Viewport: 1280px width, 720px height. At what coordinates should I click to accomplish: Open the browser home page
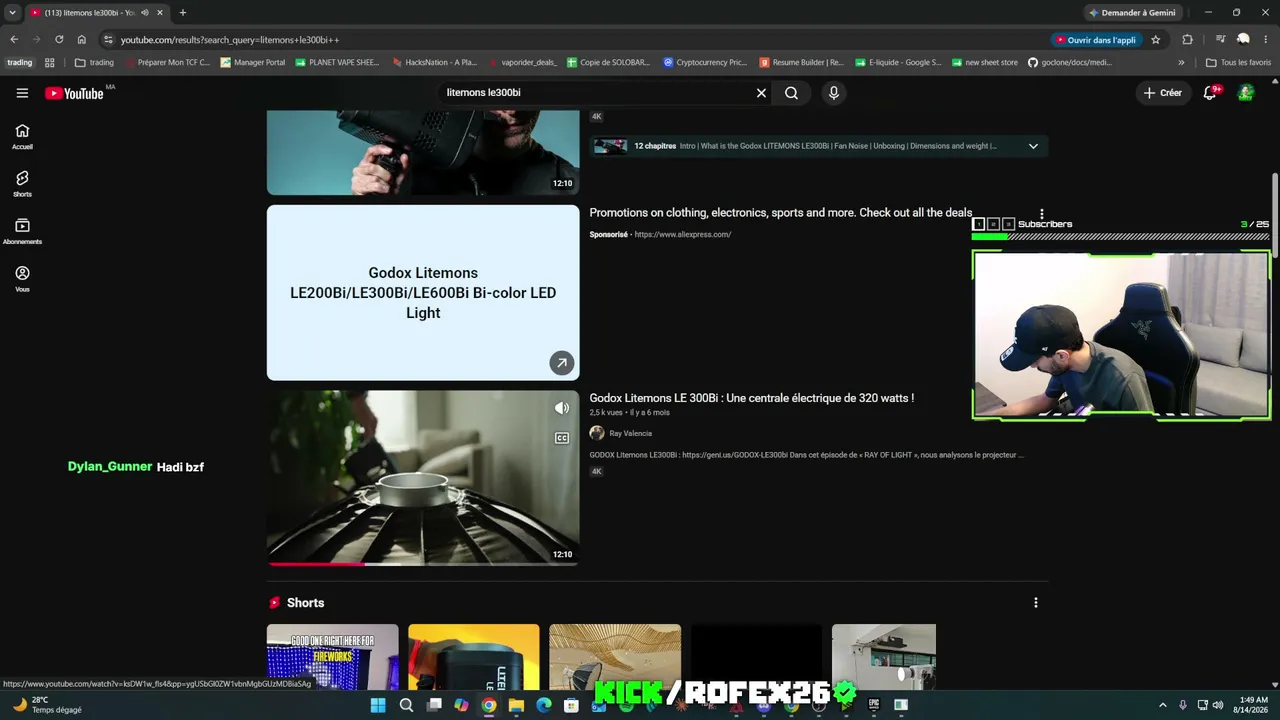point(82,40)
